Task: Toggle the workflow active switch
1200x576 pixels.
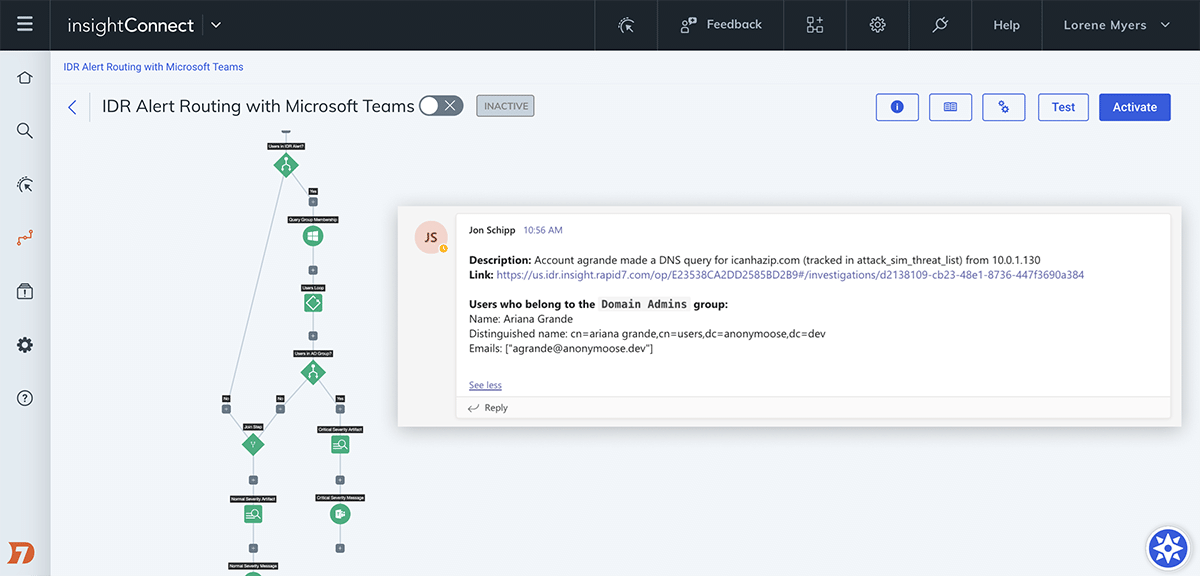Action: click(441, 106)
